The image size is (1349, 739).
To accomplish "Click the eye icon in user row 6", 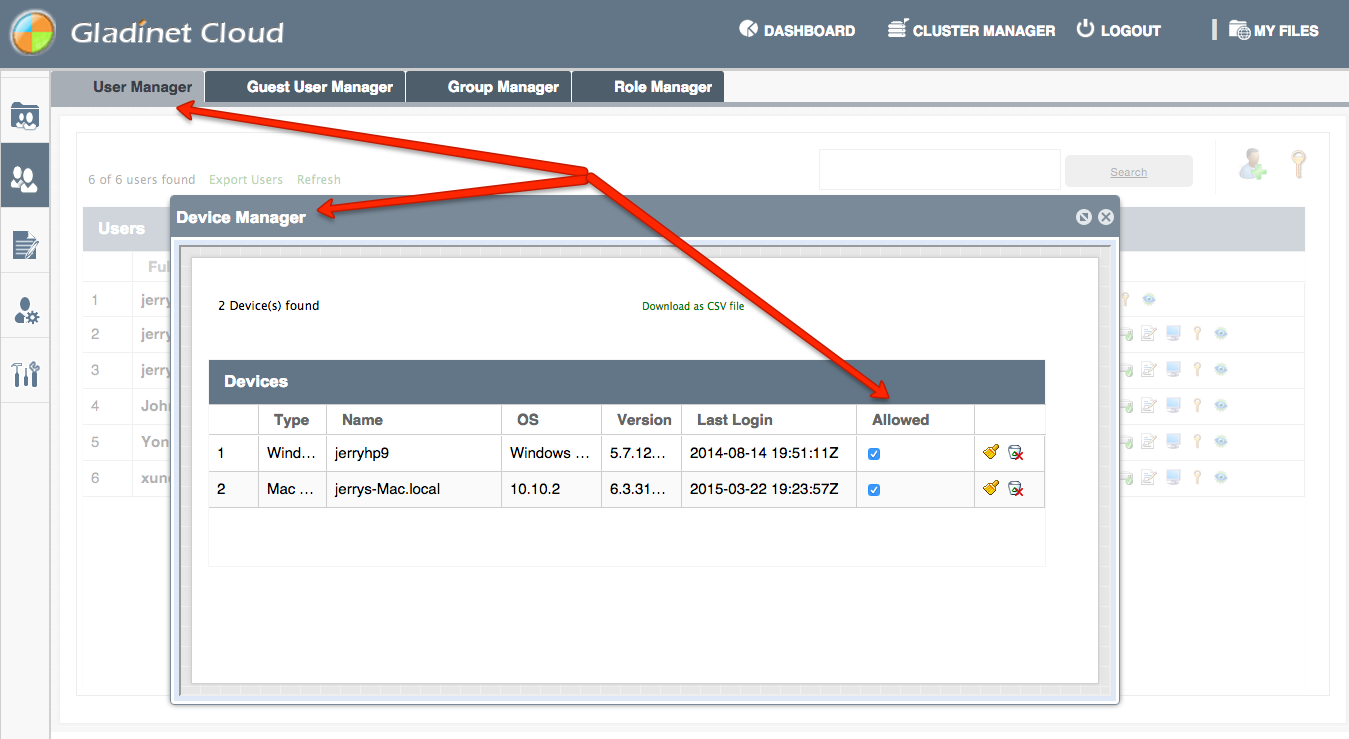I will tap(1221, 478).
